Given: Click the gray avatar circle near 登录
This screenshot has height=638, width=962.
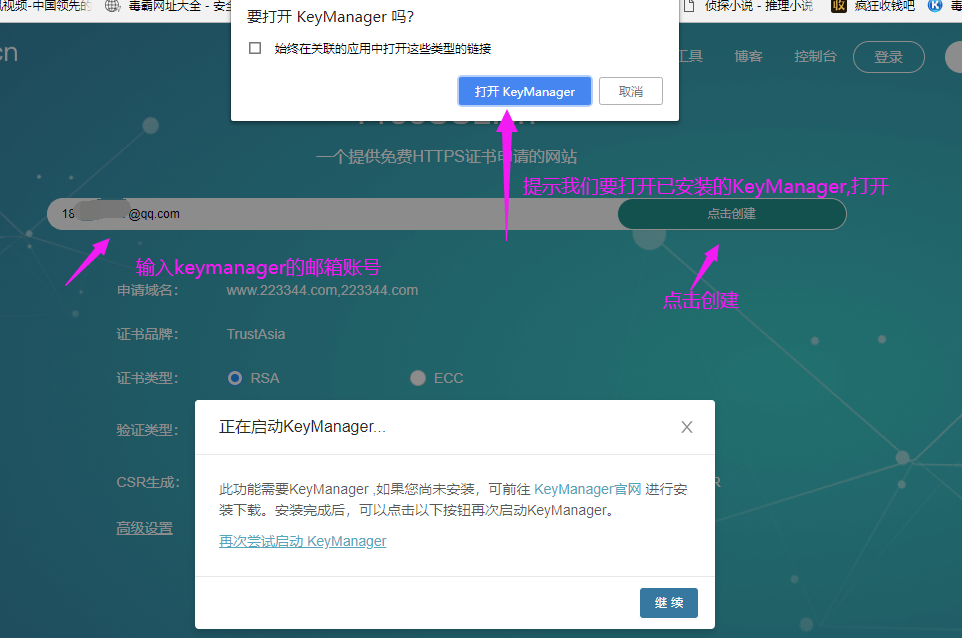Looking at the screenshot, I should pyautogui.click(x=953, y=57).
